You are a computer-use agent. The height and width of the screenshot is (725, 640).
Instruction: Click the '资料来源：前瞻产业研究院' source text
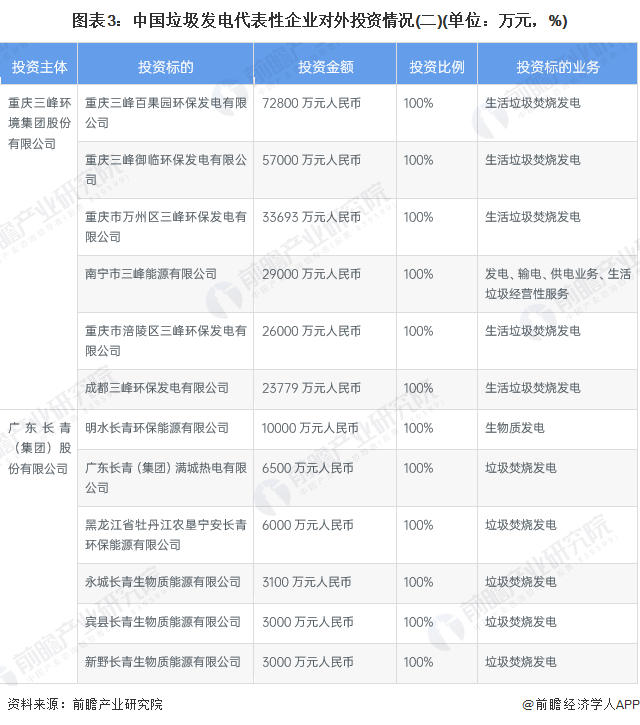(x=85, y=704)
